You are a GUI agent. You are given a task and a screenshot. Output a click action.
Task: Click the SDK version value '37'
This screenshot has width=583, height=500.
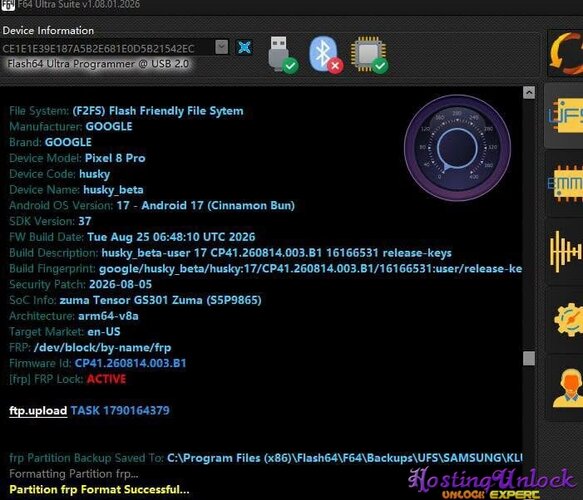[85, 221]
